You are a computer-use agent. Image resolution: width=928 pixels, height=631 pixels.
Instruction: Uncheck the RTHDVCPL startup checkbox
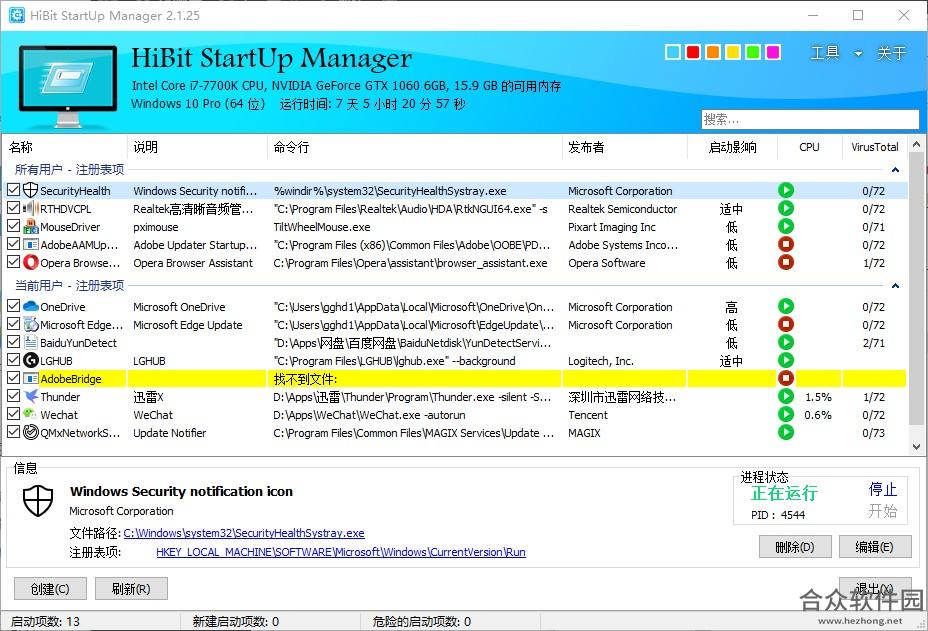[14, 208]
